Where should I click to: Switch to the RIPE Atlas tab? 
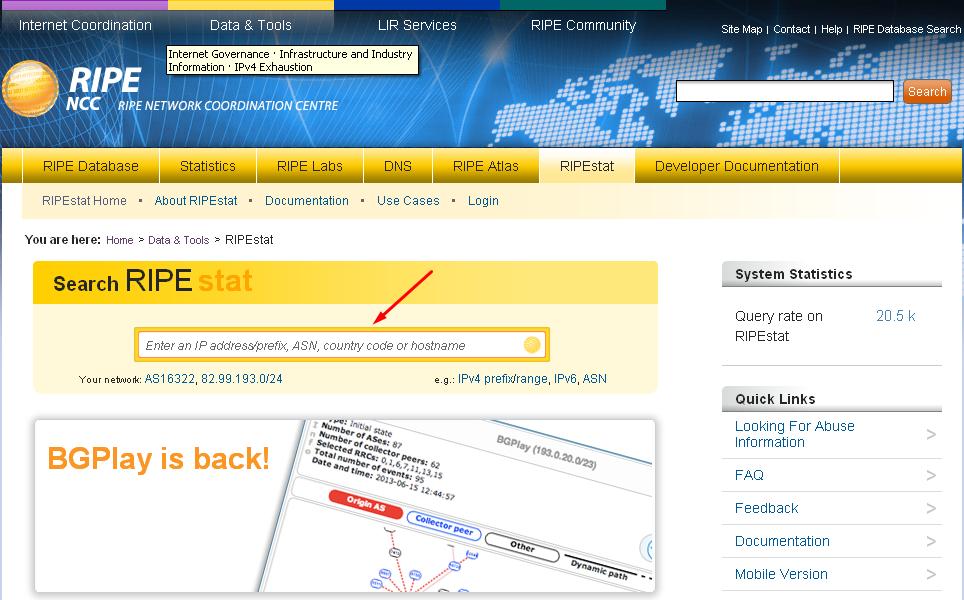(485, 166)
